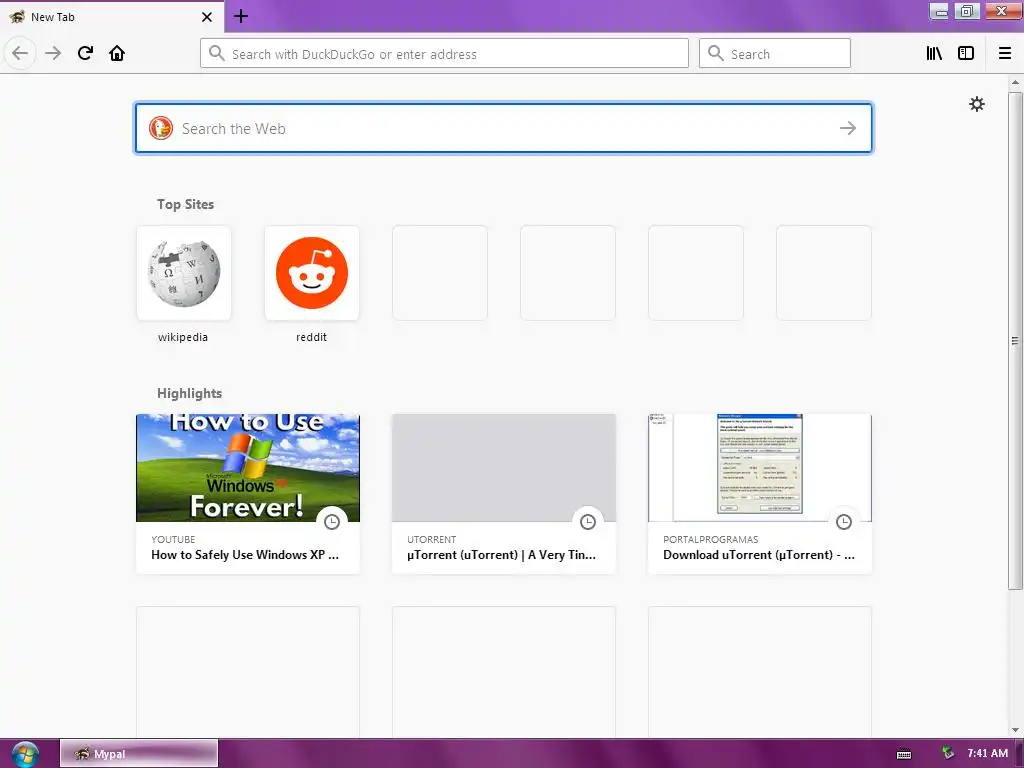Open the Library bookmarks icon
Image resolution: width=1024 pixels, height=768 pixels.
935,54
